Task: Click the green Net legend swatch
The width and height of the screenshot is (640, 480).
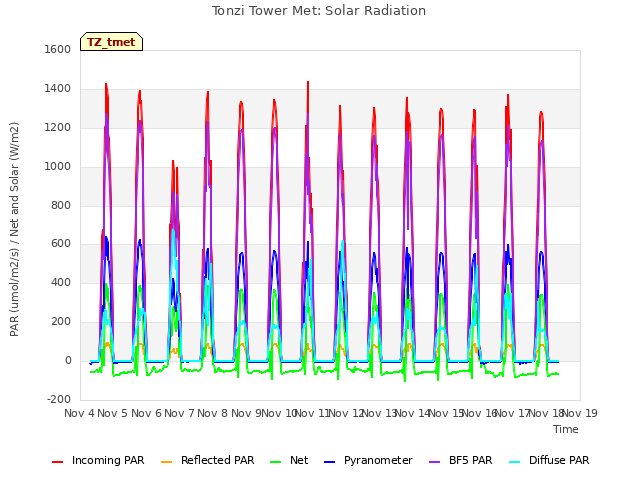Action: tap(276, 462)
